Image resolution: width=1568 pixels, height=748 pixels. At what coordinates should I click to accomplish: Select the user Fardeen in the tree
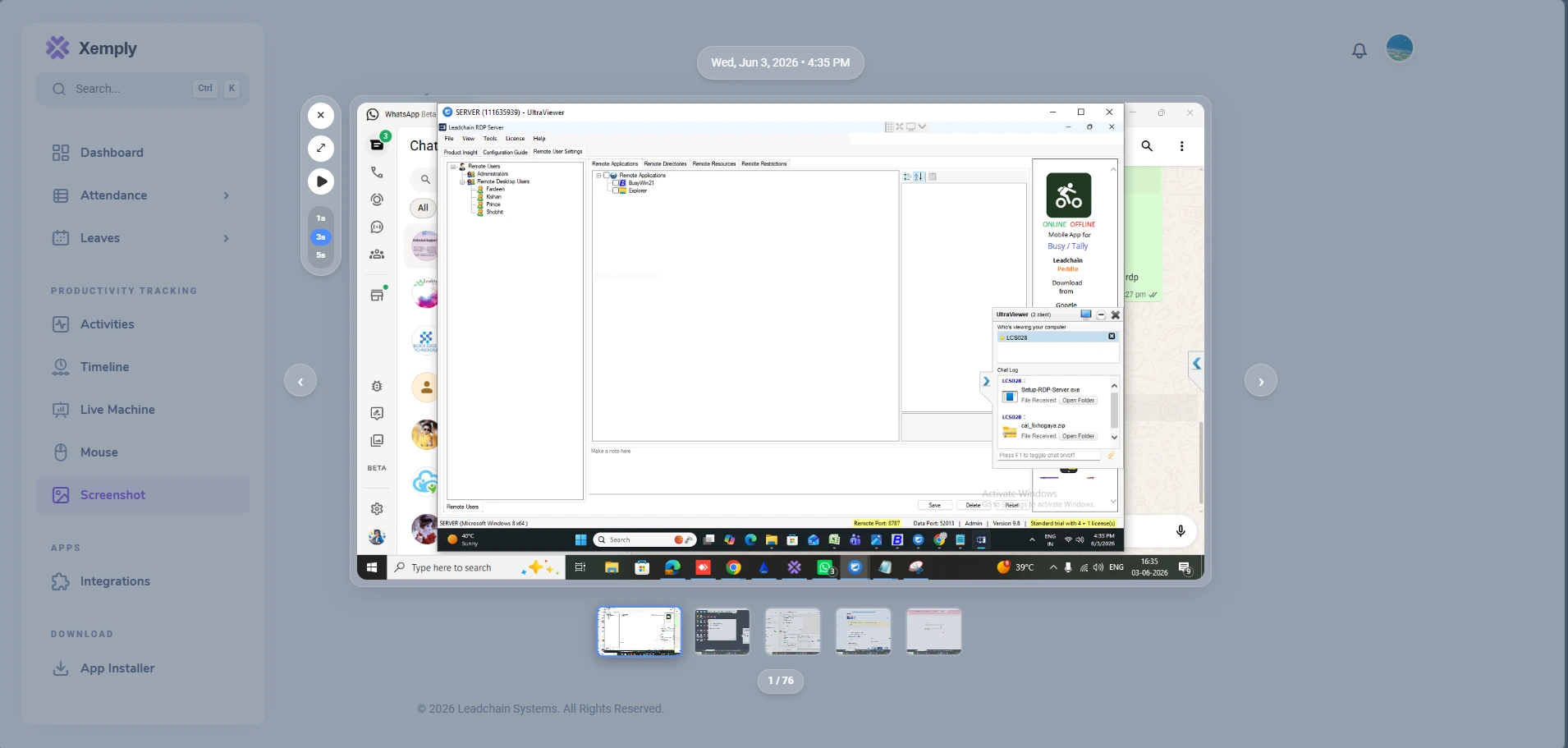(496, 189)
